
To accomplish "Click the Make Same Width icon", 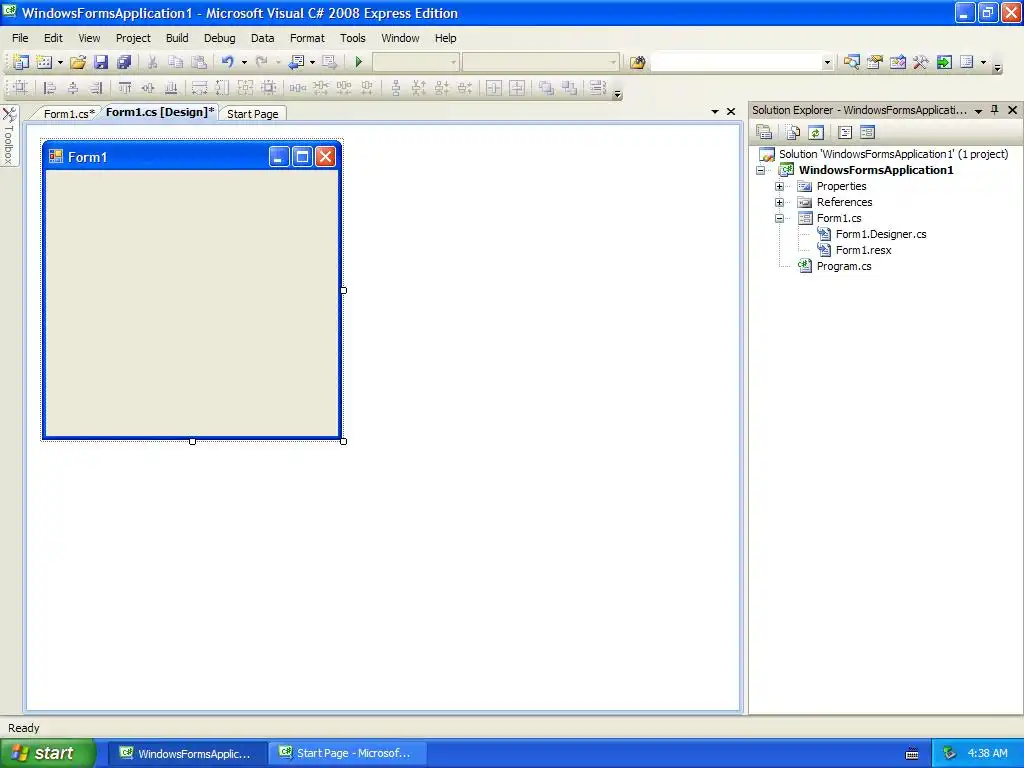I will [199, 88].
